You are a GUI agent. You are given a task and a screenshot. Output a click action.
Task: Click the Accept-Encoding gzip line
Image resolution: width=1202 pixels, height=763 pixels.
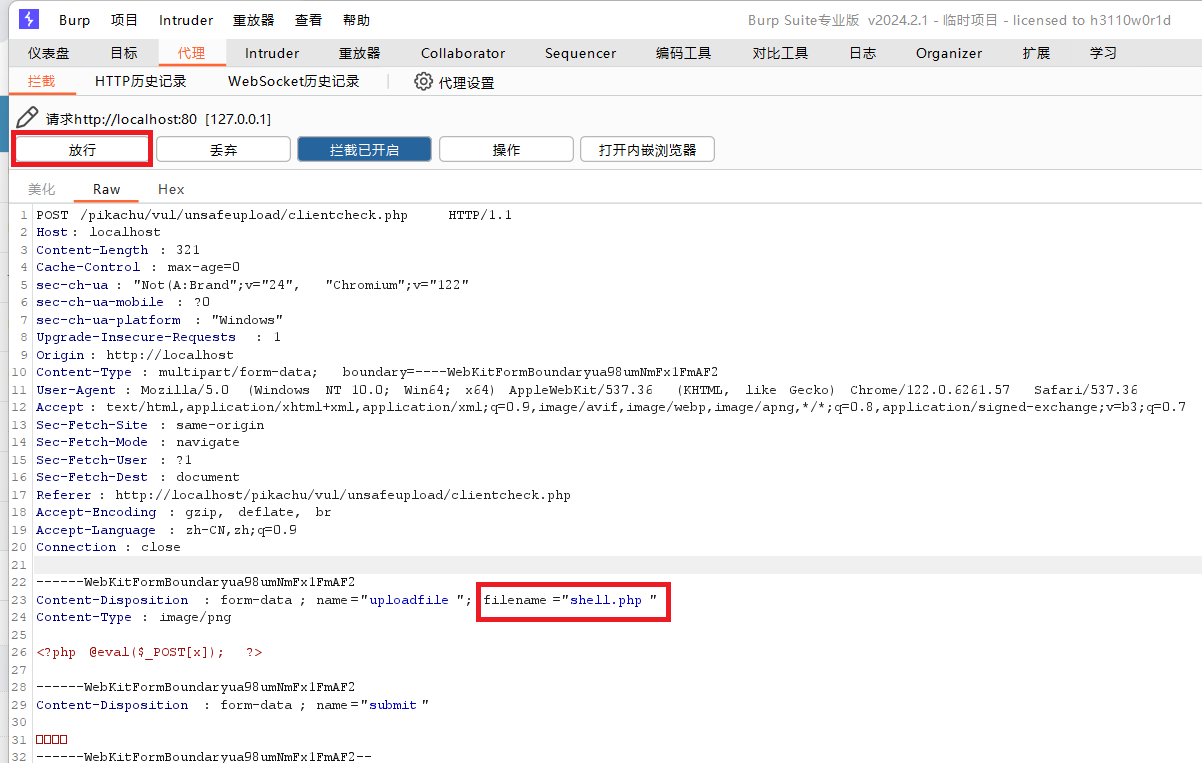point(184,512)
